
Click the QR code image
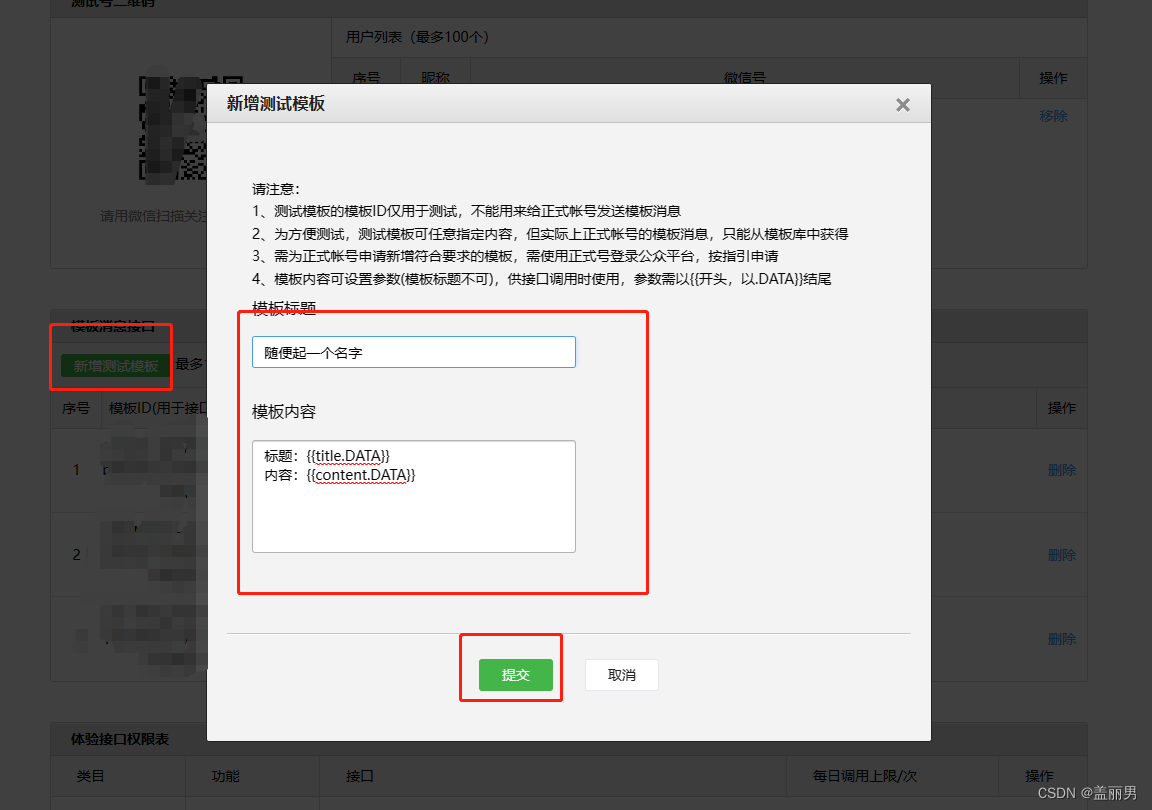(x=173, y=129)
